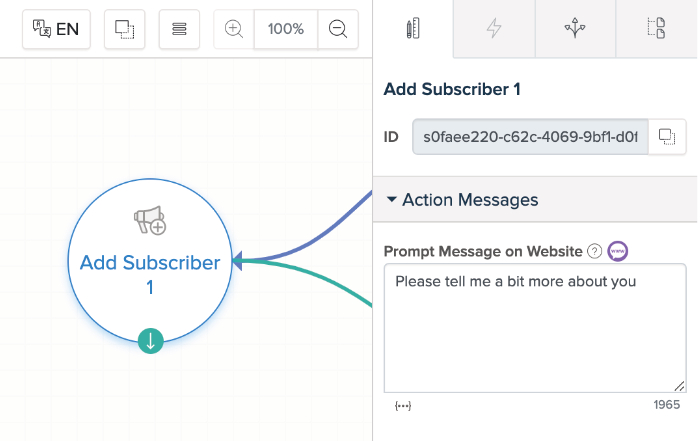The width and height of the screenshot is (700, 441).
Task: Click the purple chat bubble icon
Action: (x=618, y=251)
